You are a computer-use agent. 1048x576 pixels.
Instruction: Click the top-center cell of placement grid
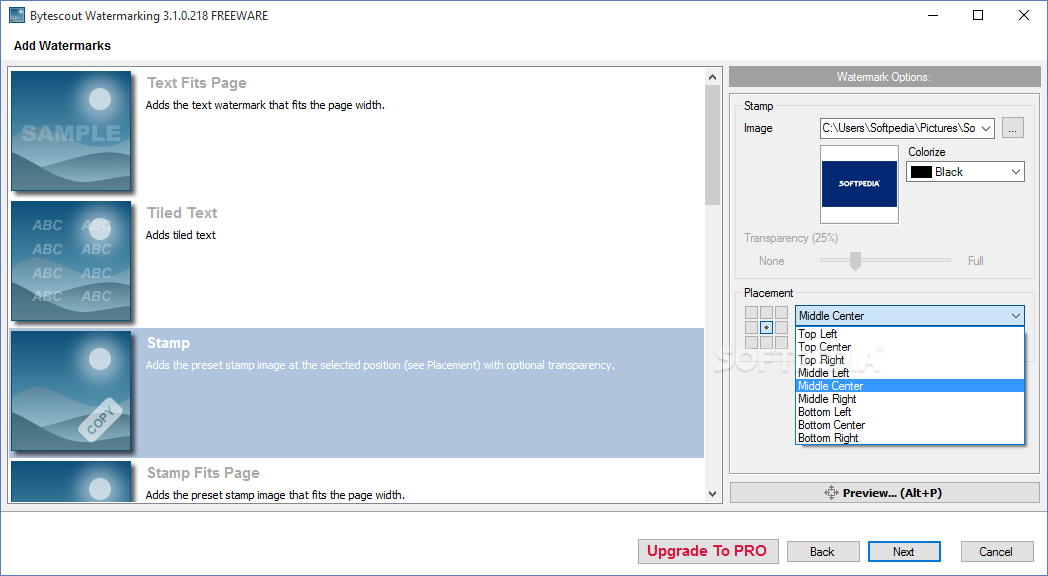tap(767, 313)
